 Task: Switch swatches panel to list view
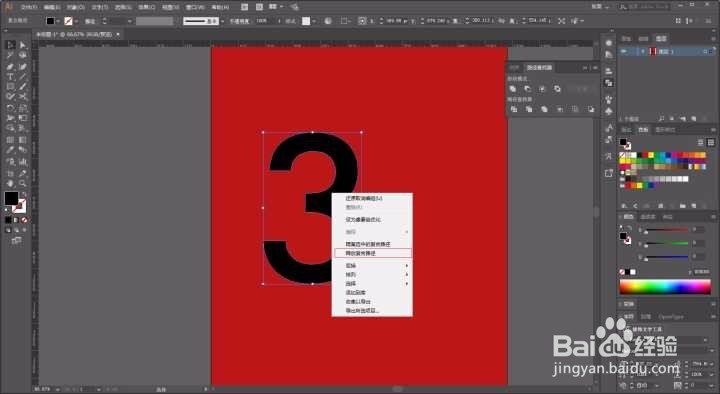701,142
